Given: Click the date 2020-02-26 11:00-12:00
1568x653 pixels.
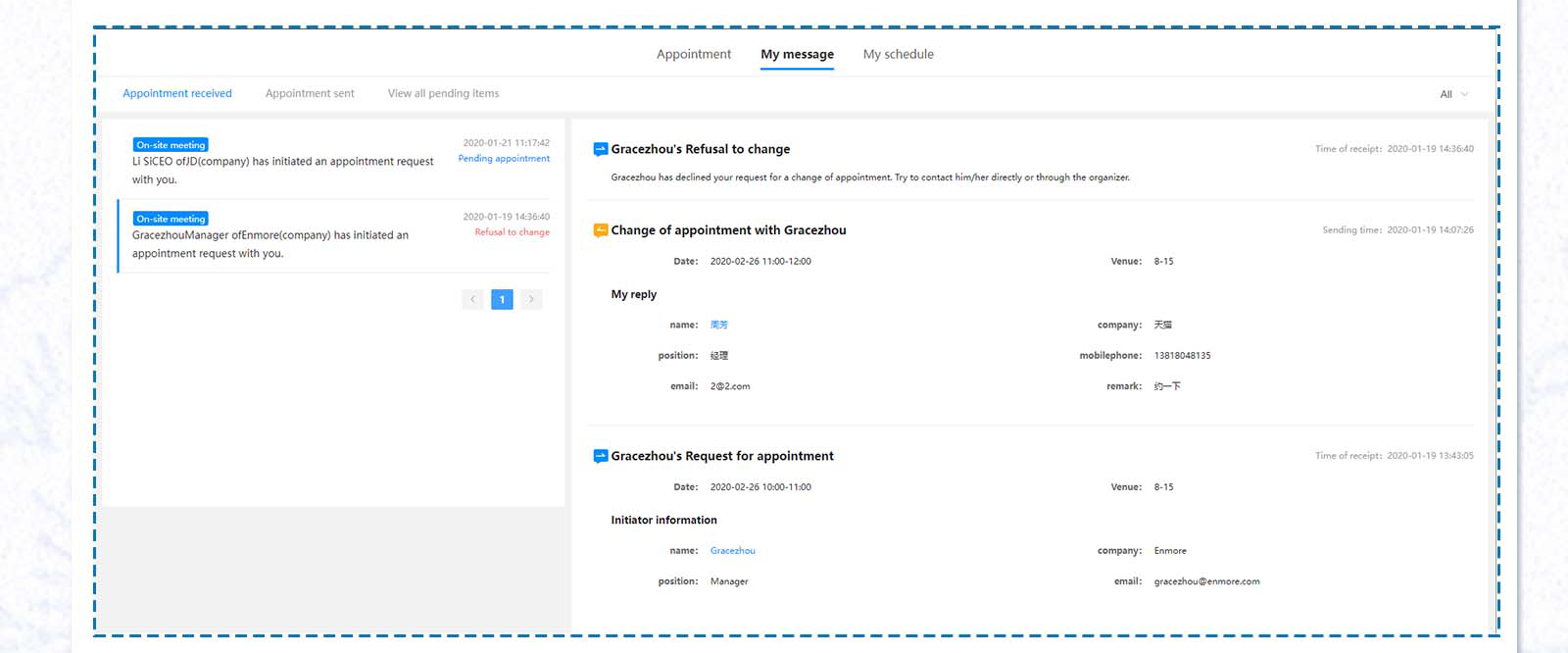Looking at the screenshot, I should [x=760, y=262].
